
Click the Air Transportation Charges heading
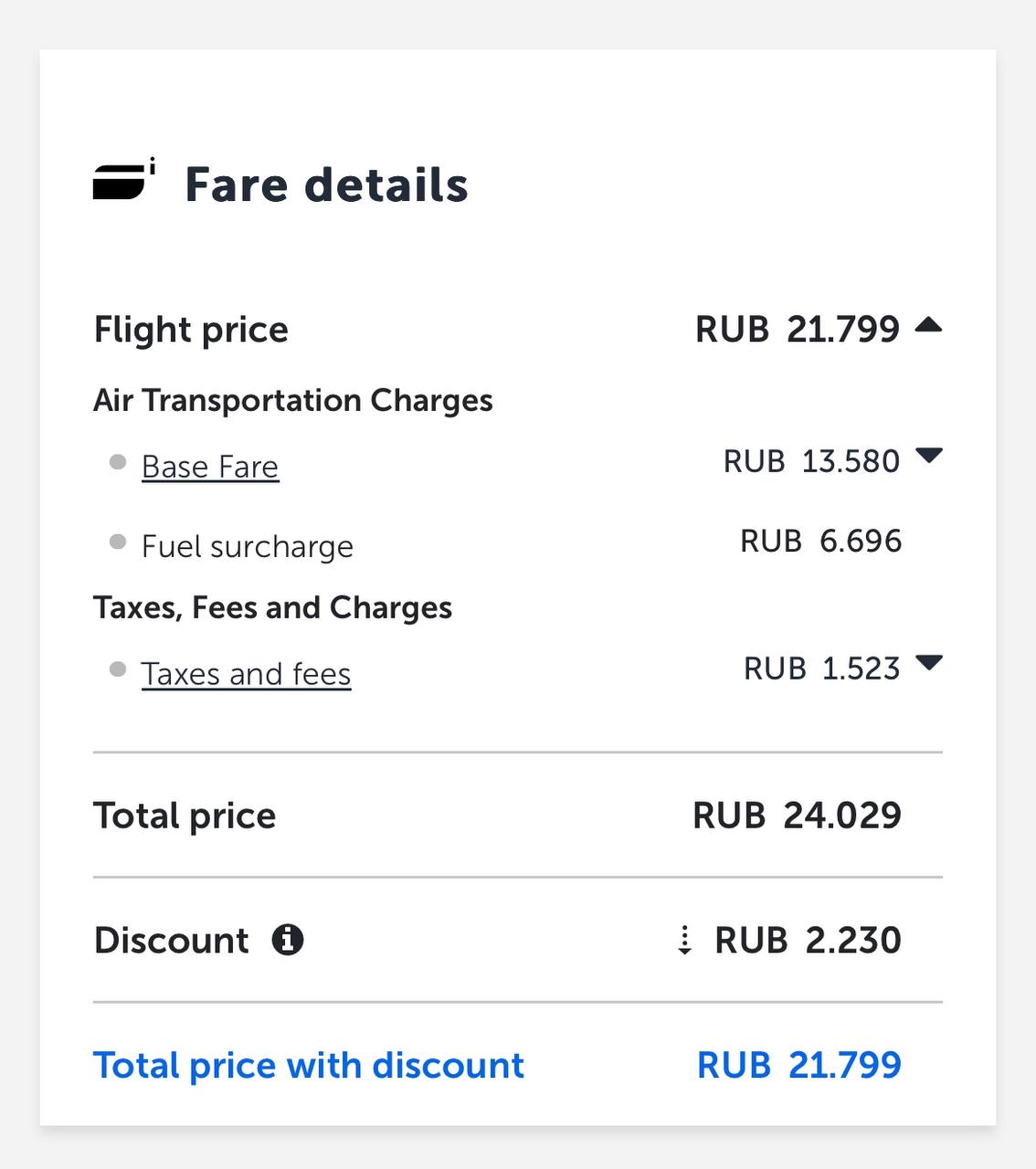click(x=293, y=400)
